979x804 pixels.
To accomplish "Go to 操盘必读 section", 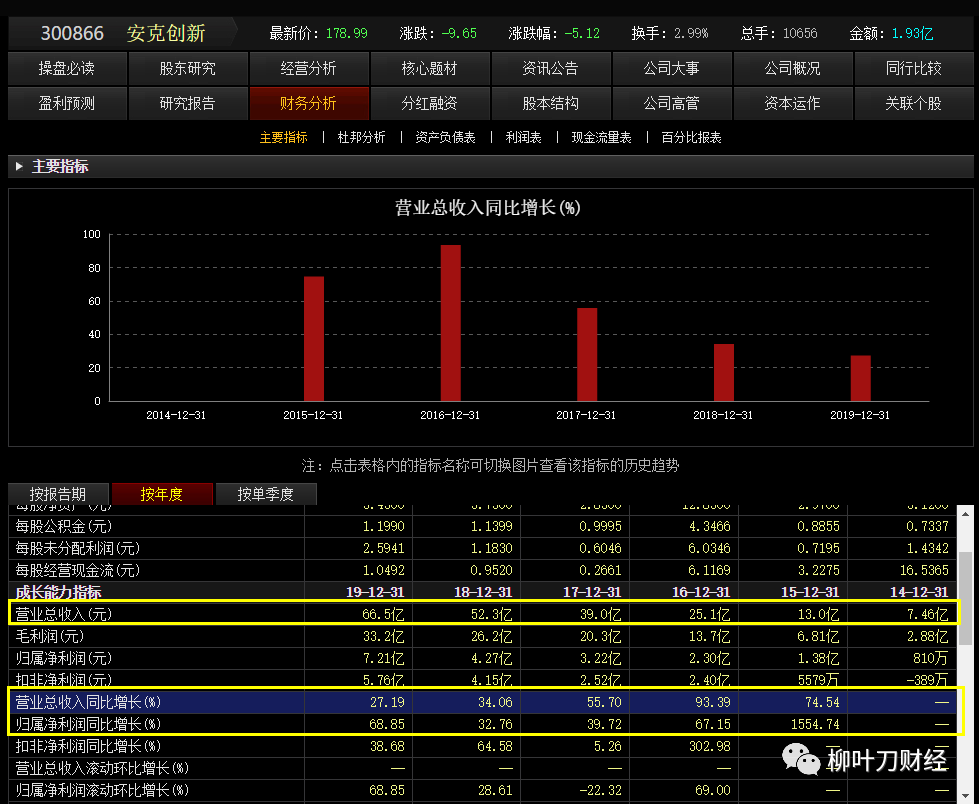I will coord(67,68).
